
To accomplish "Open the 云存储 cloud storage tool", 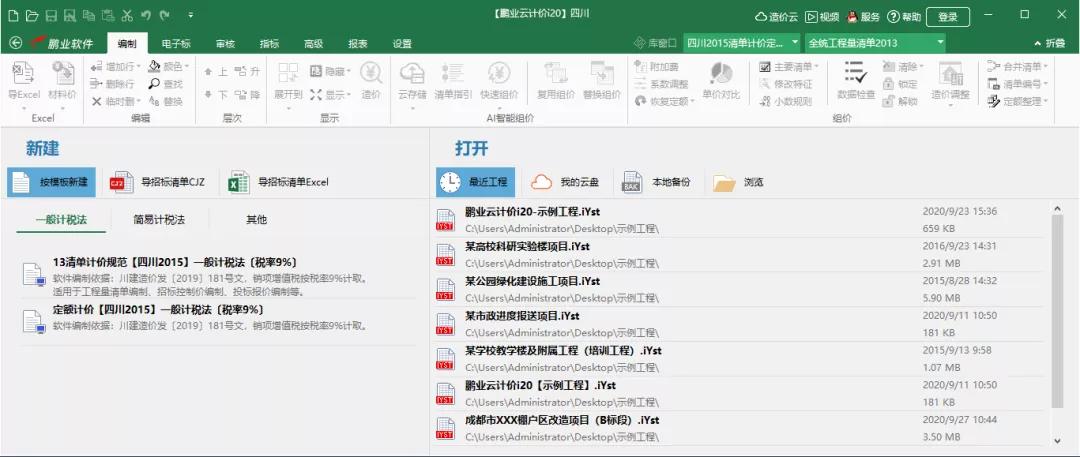I will tap(412, 80).
